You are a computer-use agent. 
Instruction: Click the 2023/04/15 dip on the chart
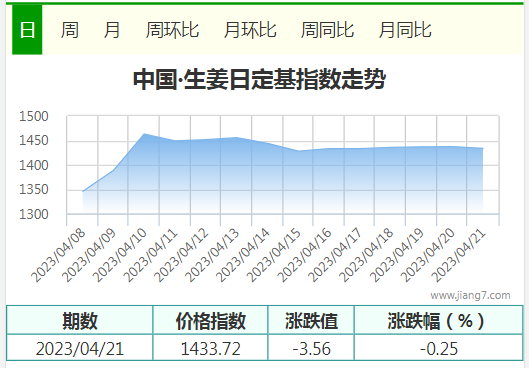click(x=298, y=151)
